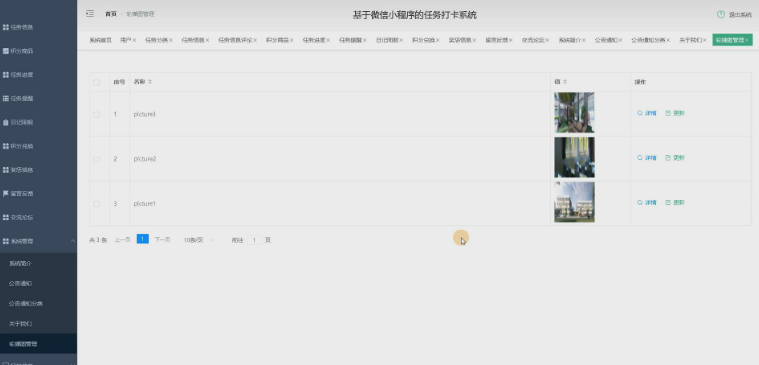Screen dimensions: 759x365
Task: Click the 上一页 pagination button
Action: click(x=122, y=240)
